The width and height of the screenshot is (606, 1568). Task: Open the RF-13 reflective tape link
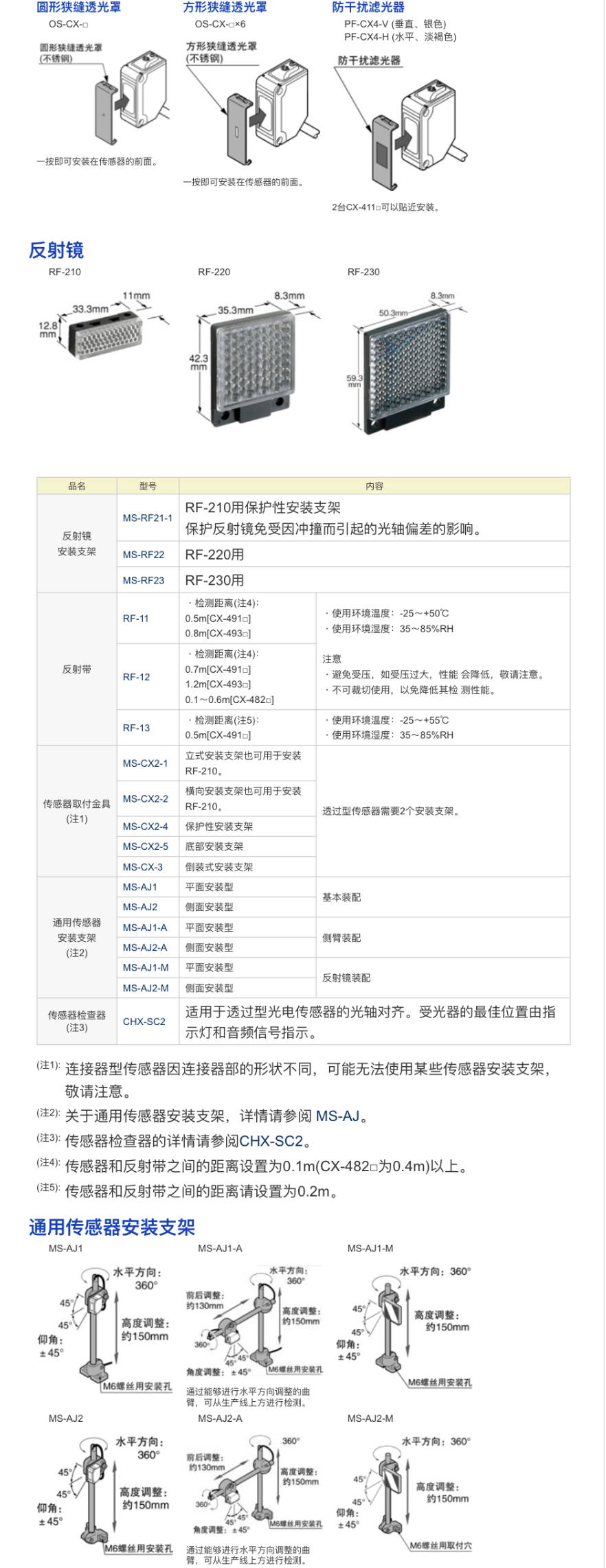(x=136, y=728)
